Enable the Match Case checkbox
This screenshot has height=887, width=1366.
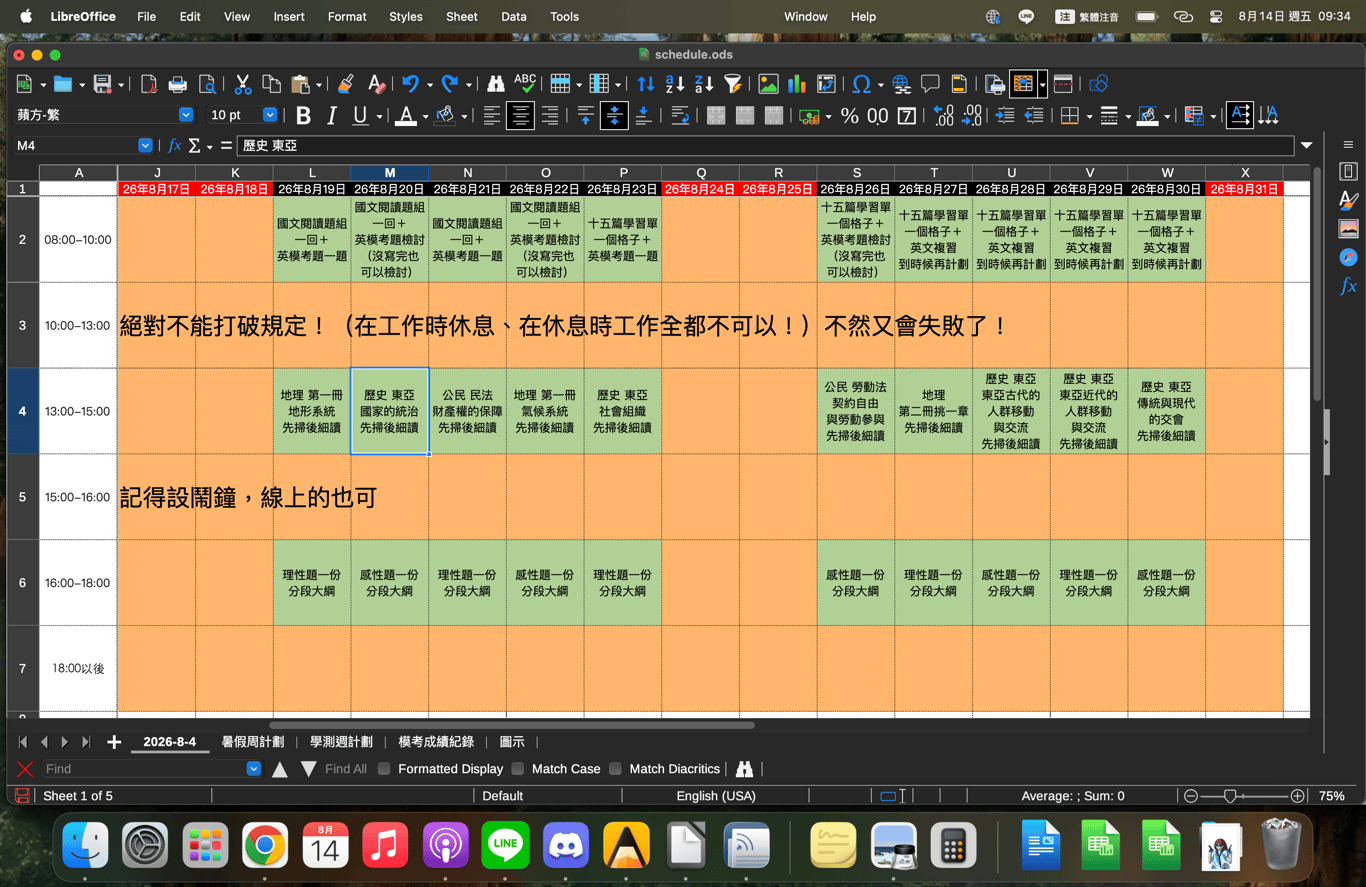coord(518,769)
